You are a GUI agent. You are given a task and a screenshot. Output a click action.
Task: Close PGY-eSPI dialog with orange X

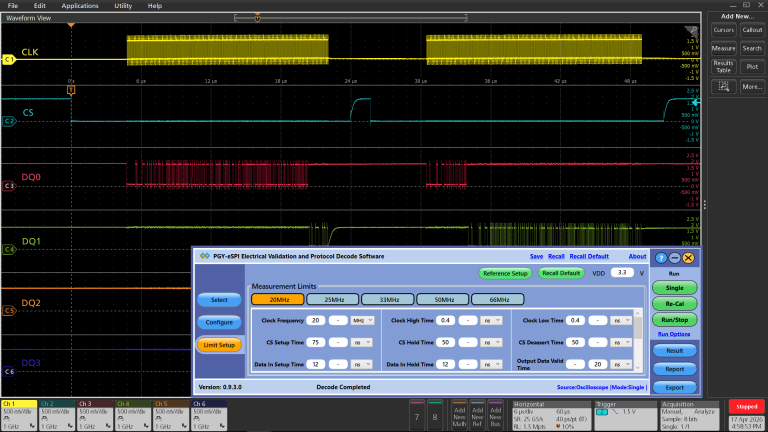click(688, 258)
